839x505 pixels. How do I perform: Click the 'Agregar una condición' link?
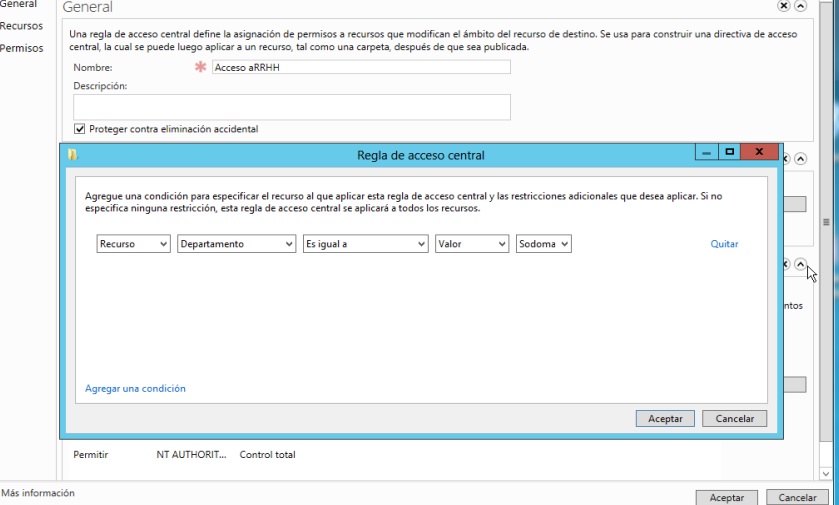[x=135, y=388]
